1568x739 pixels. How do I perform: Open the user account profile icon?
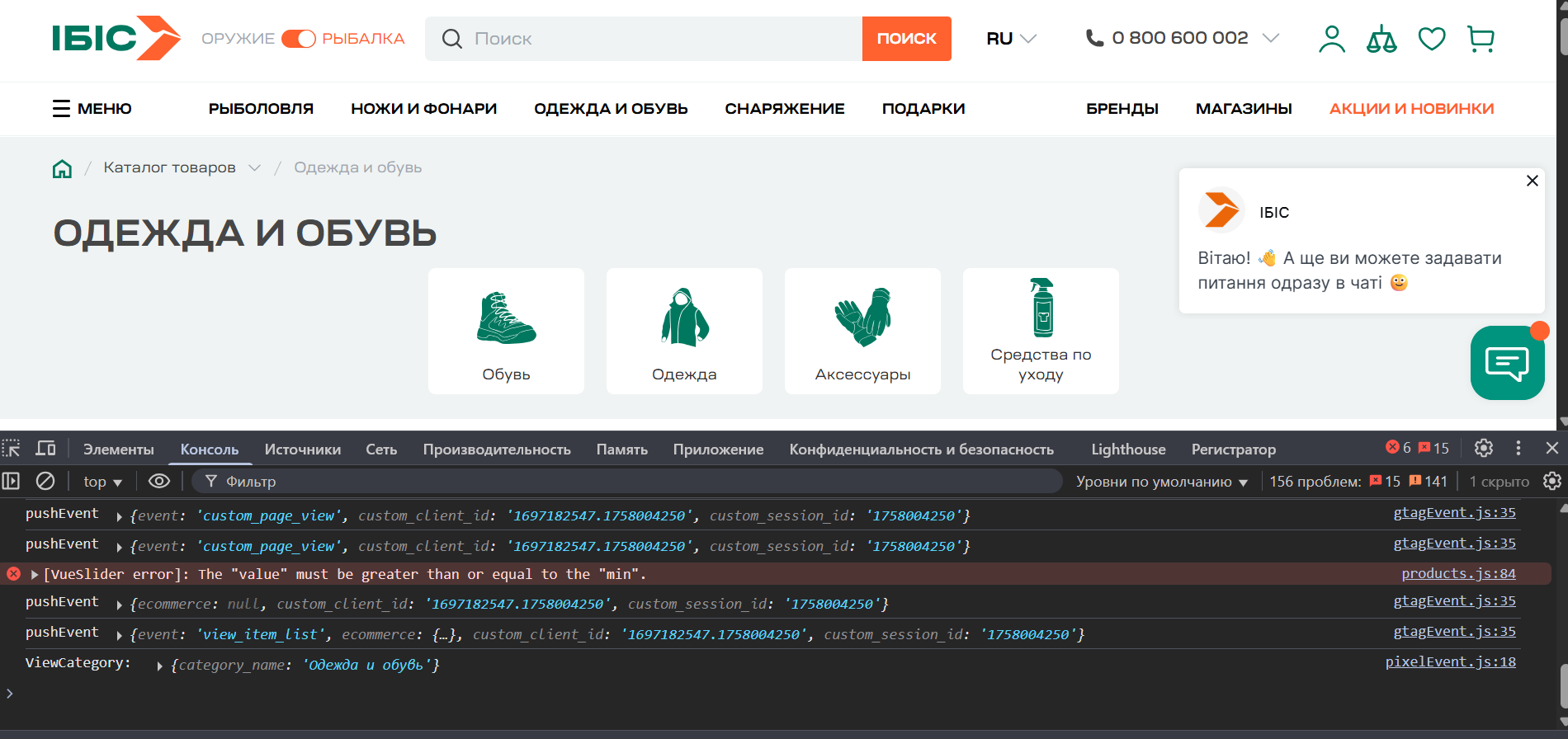point(1331,39)
